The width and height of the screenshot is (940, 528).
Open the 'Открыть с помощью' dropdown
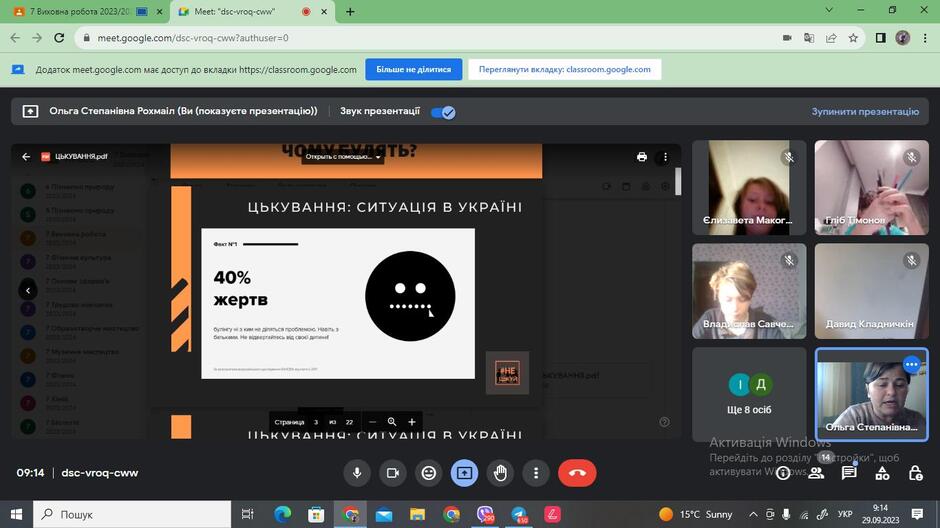coord(342,157)
